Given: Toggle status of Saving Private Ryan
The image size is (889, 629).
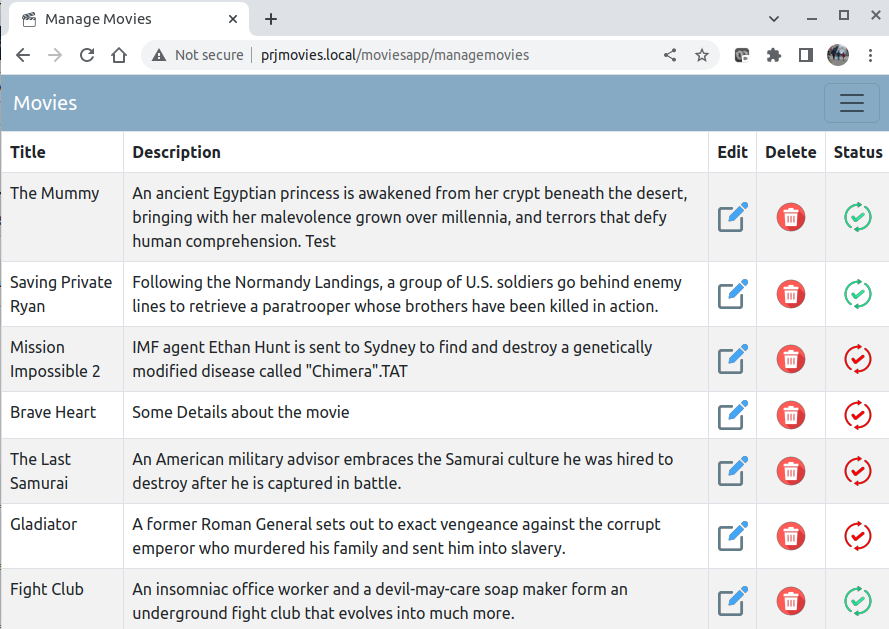Looking at the screenshot, I should 858,294.
